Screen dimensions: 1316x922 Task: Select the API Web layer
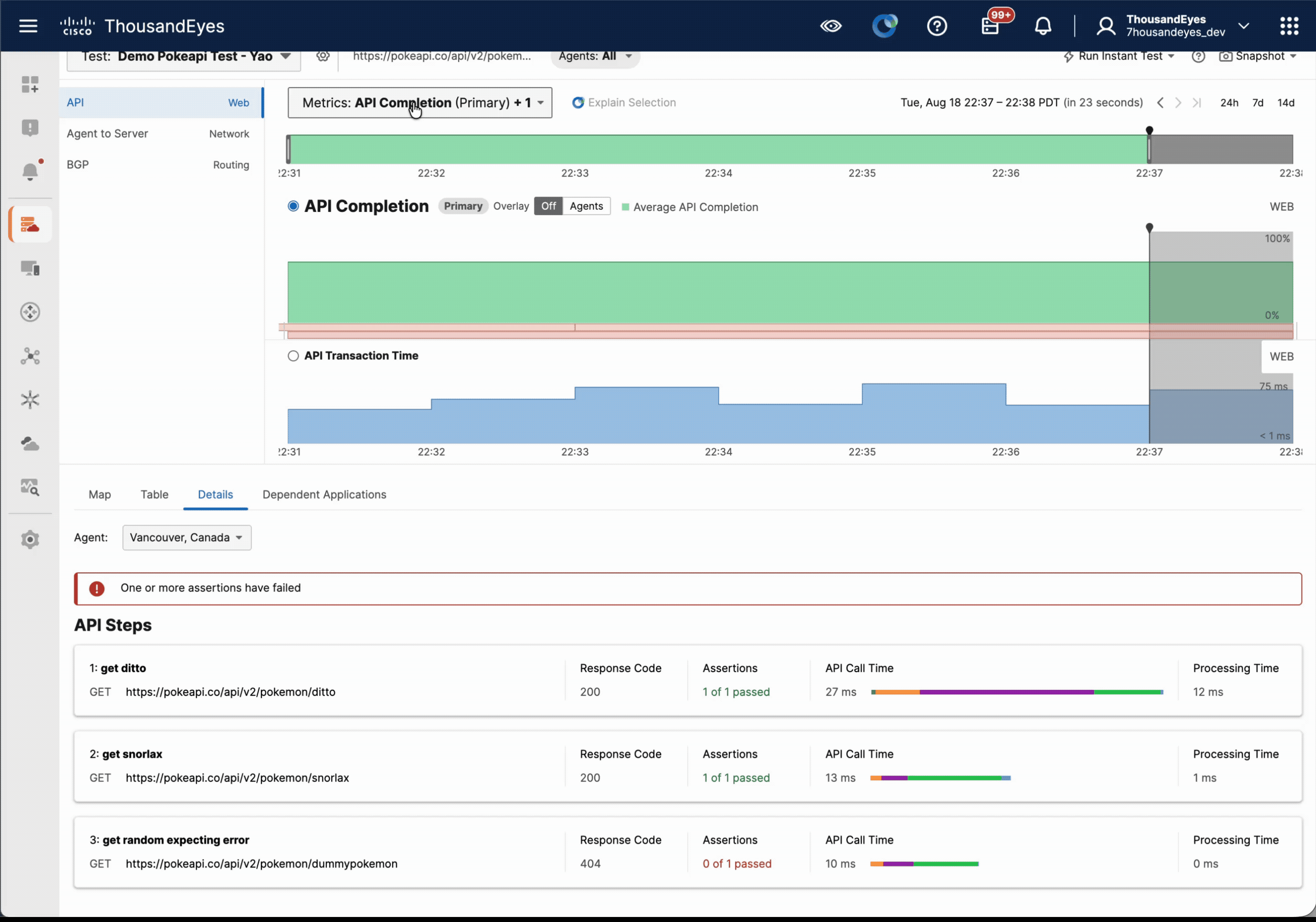point(161,103)
